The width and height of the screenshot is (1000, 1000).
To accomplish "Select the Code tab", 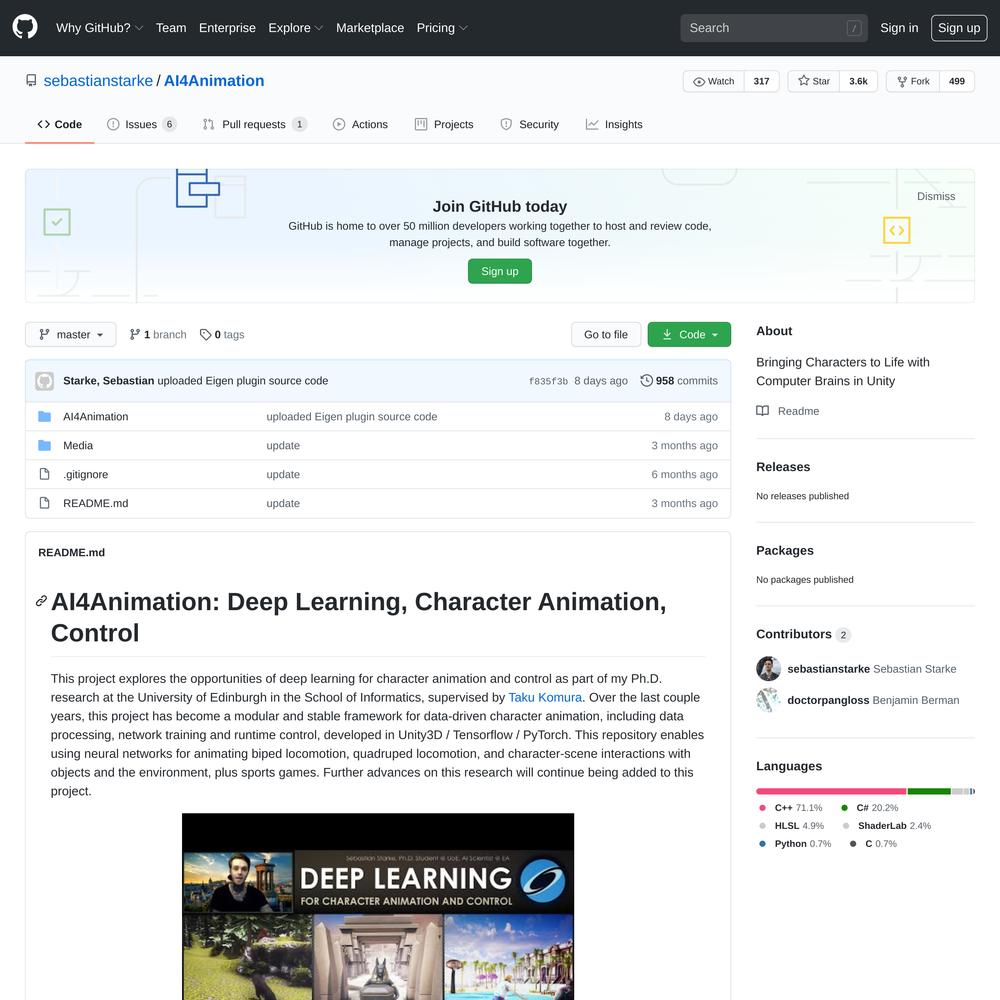I will pos(59,124).
